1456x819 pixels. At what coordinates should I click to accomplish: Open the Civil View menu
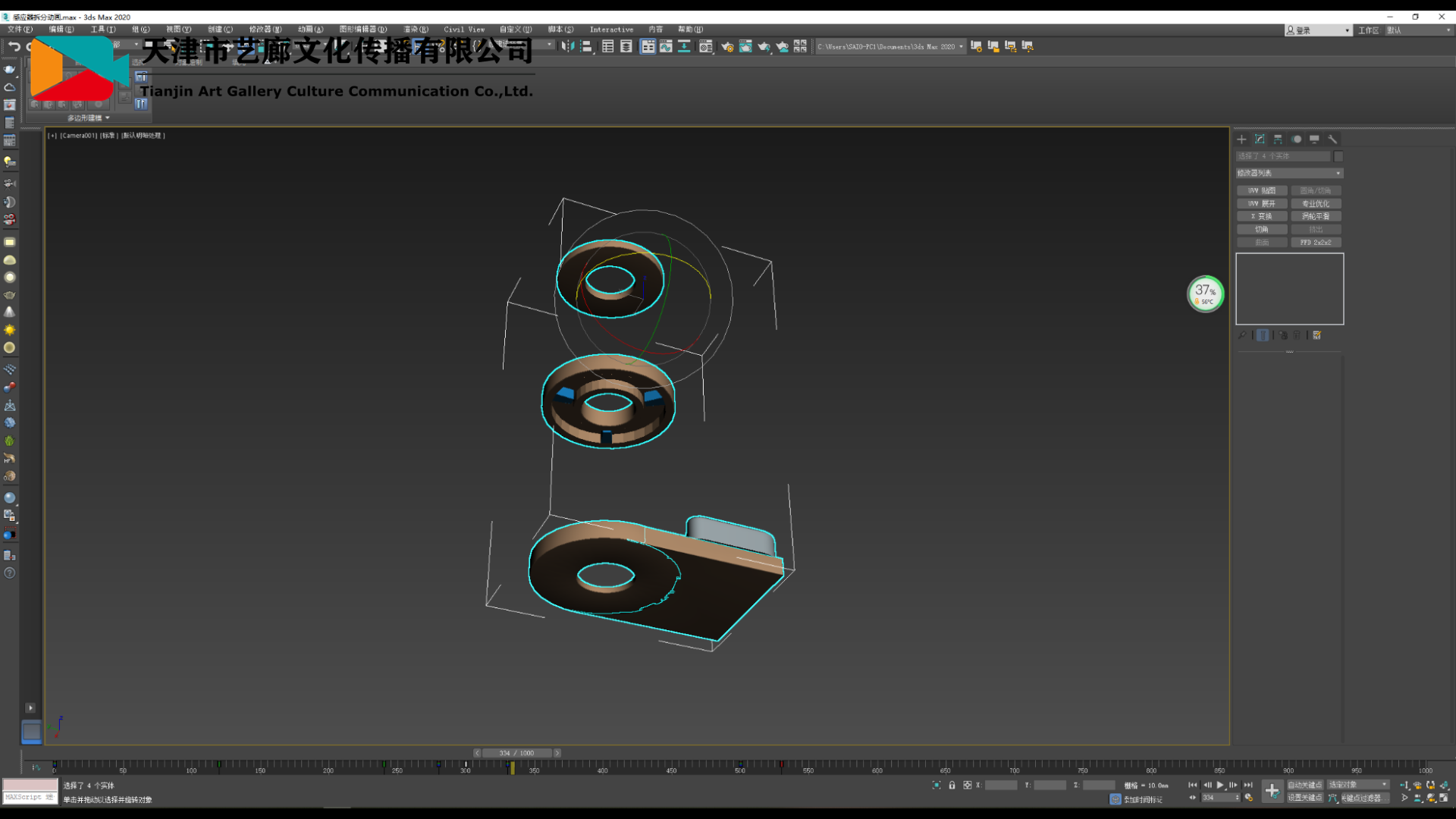coord(464,30)
